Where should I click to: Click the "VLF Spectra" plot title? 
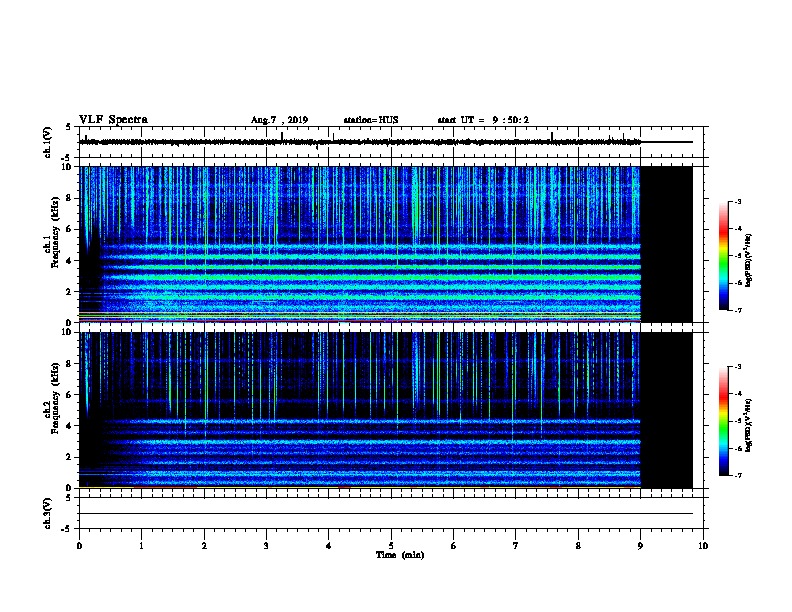(113, 120)
